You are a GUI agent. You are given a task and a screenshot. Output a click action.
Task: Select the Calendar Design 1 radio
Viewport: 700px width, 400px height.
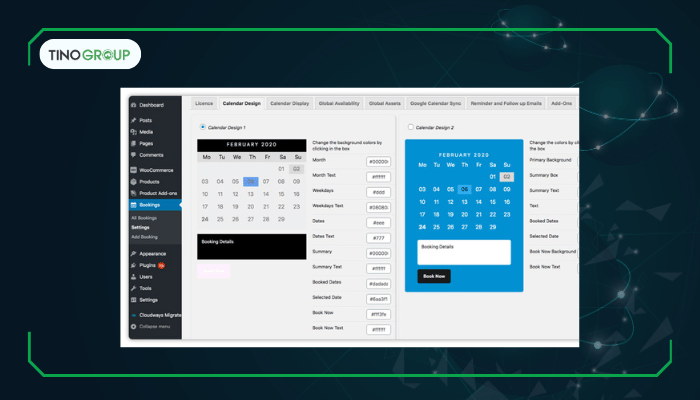(x=203, y=127)
